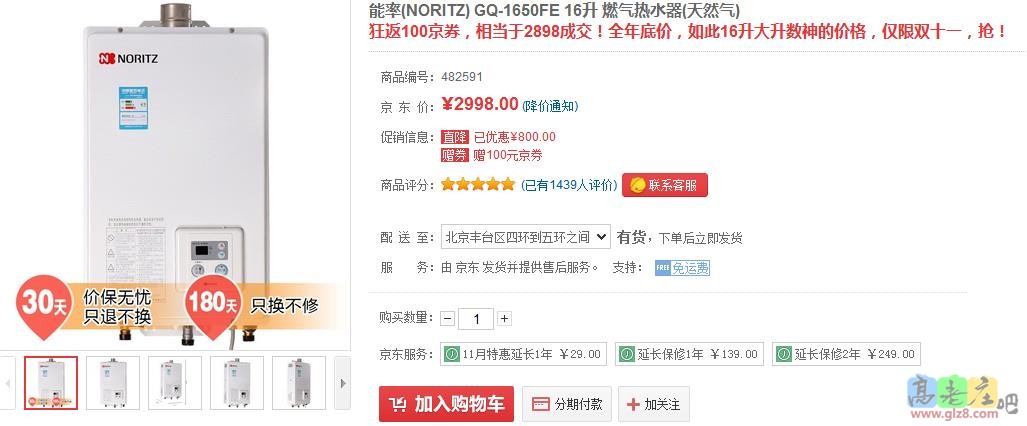Increase purchase quantity with plus button
This screenshot has height=426, width=1027.
tap(504, 319)
